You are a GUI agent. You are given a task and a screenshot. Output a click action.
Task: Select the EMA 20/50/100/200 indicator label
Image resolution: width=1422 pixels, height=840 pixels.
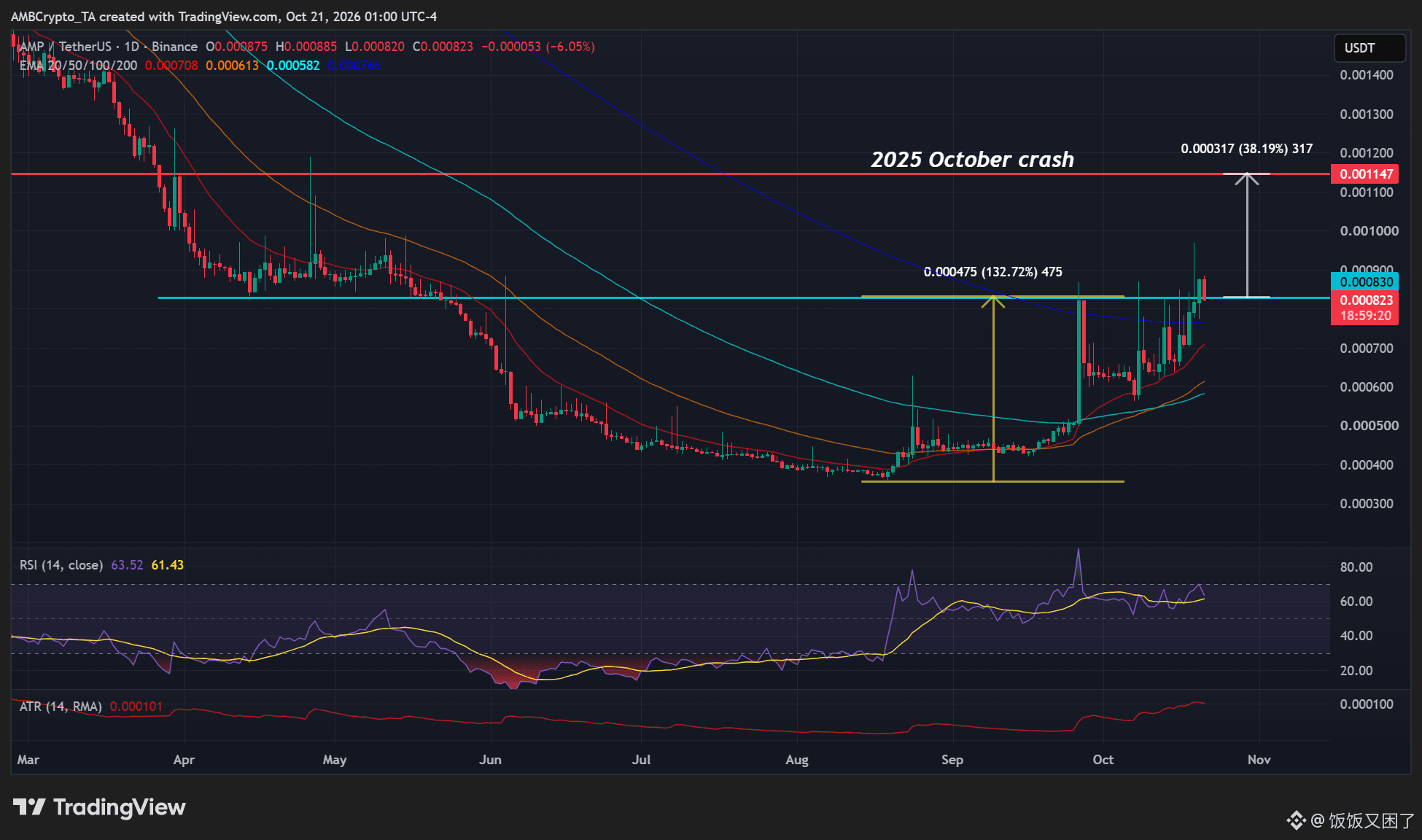(x=78, y=66)
